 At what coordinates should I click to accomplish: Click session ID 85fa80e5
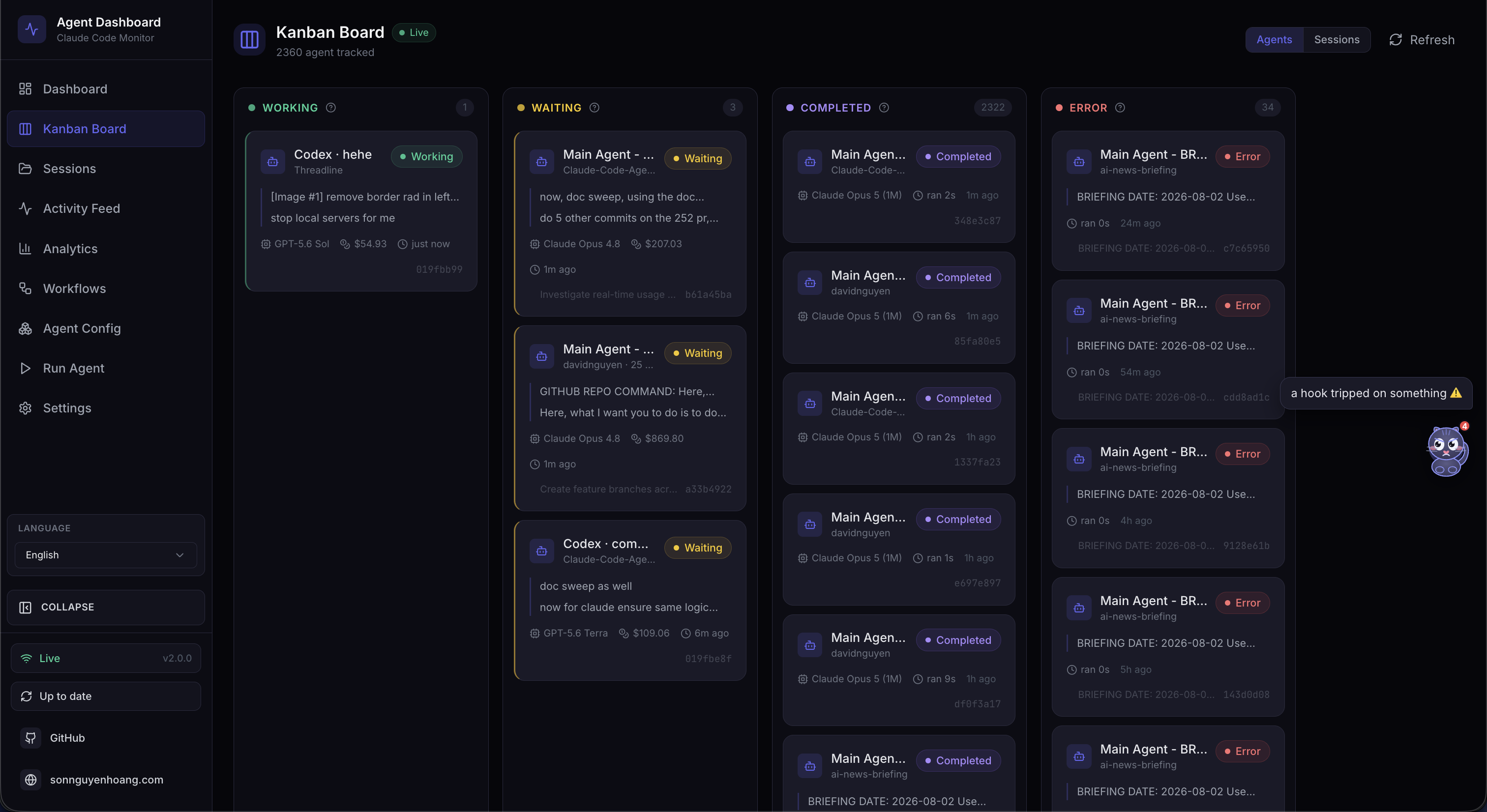[977, 342]
